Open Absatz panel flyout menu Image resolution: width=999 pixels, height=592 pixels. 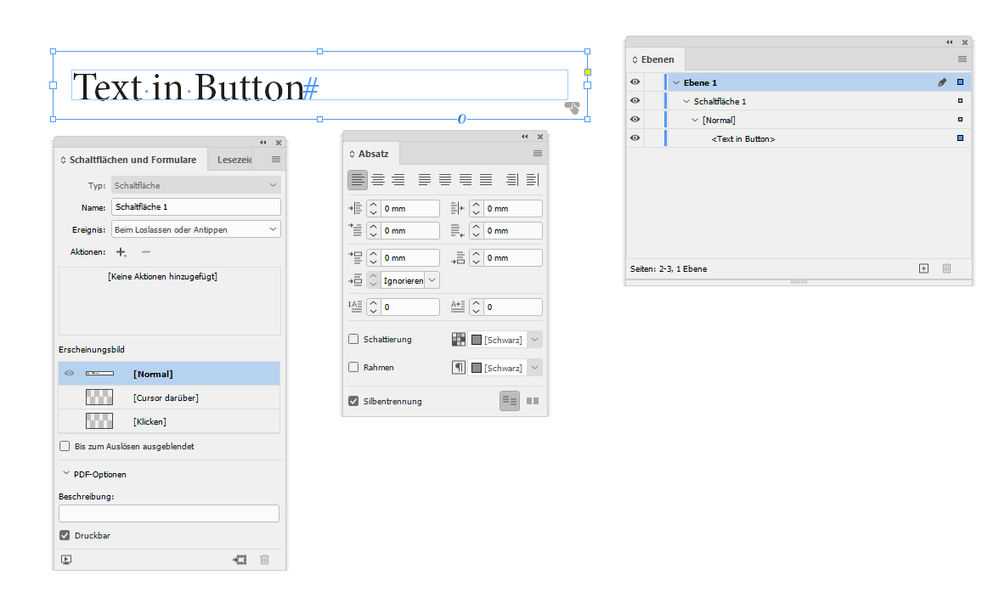(x=538, y=154)
